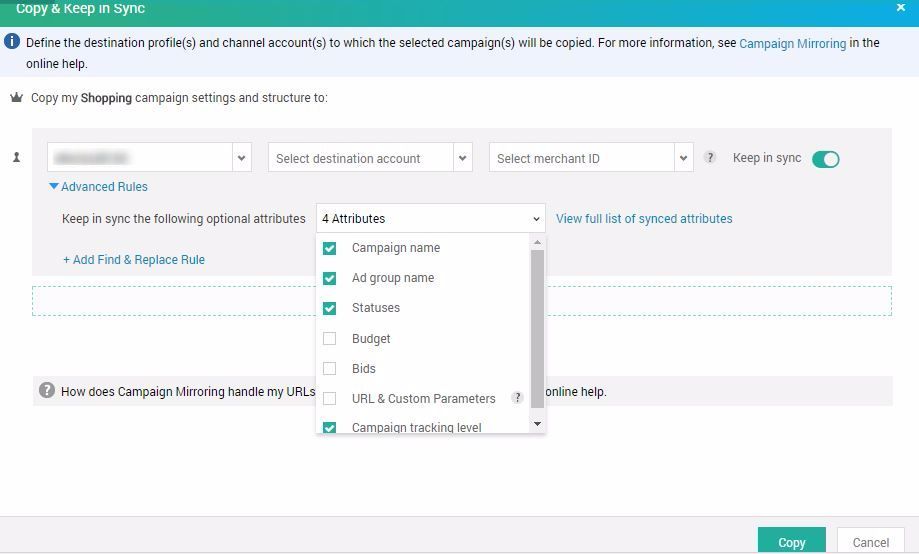Click attribute list scrollbar up arrow
This screenshot has width=919, height=554.
(537, 242)
